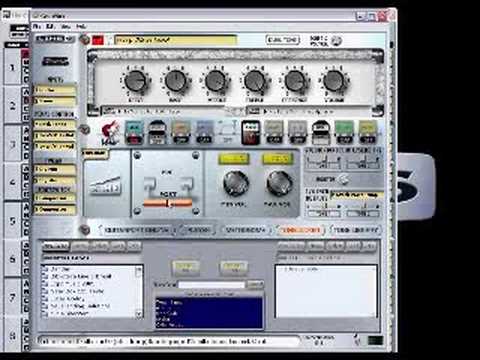Click the right yellow-green button above search field
480x360 pixels.
pos(233,267)
